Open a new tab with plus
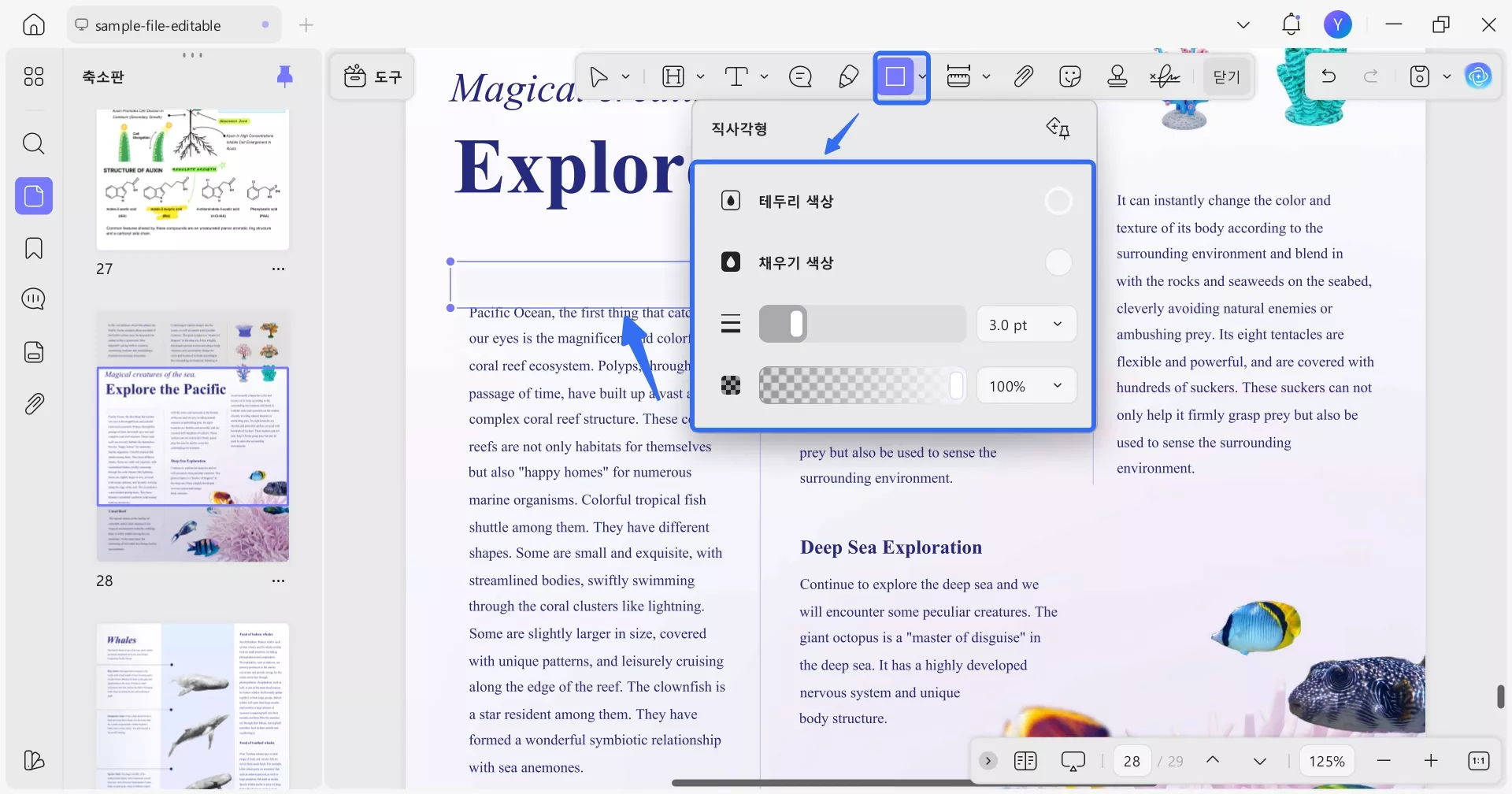 (x=306, y=25)
